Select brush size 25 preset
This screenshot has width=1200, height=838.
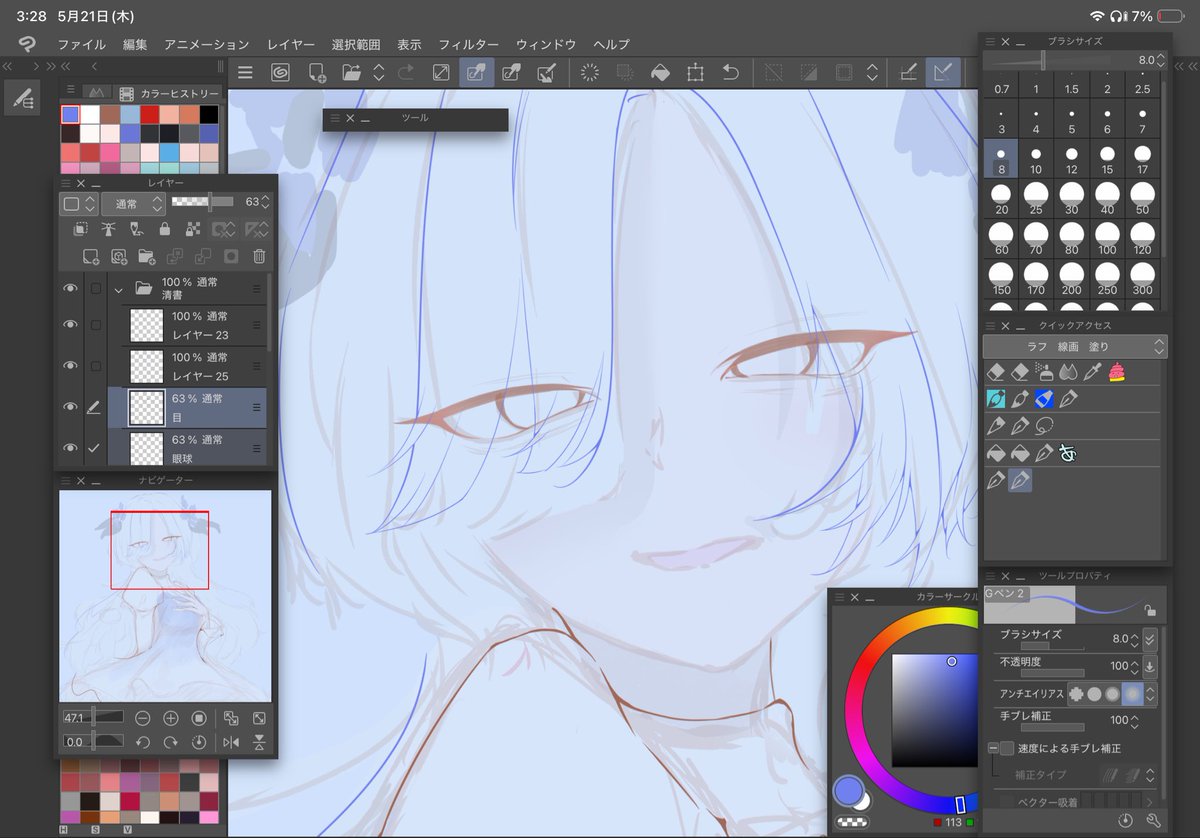click(x=1036, y=198)
